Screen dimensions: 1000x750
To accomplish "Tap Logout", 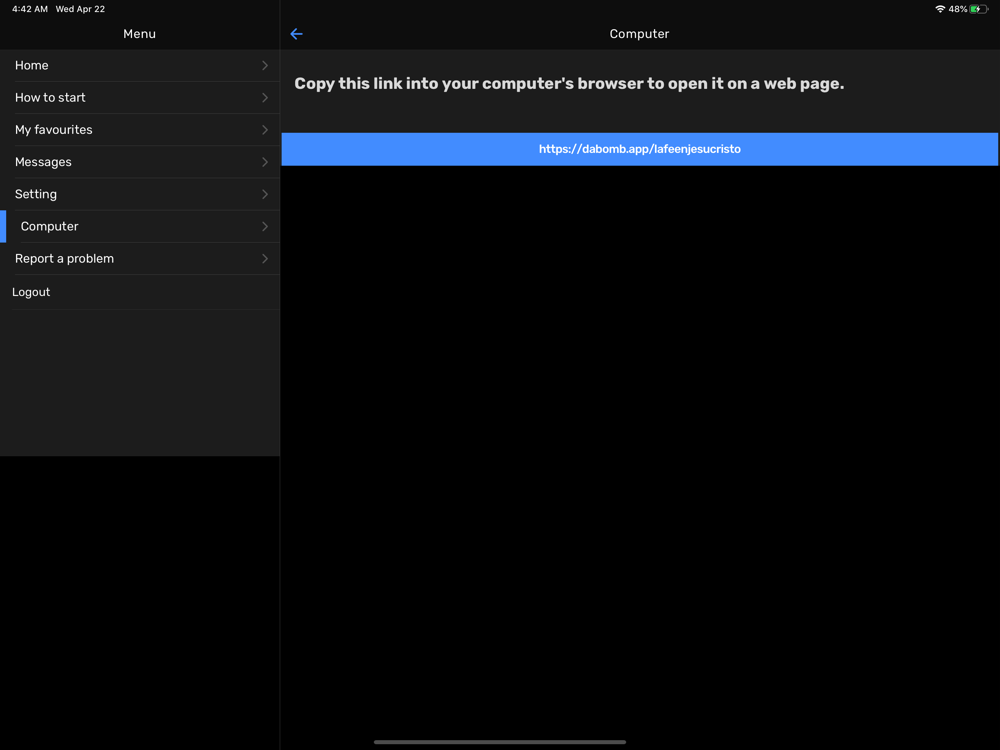I will coord(140,292).
